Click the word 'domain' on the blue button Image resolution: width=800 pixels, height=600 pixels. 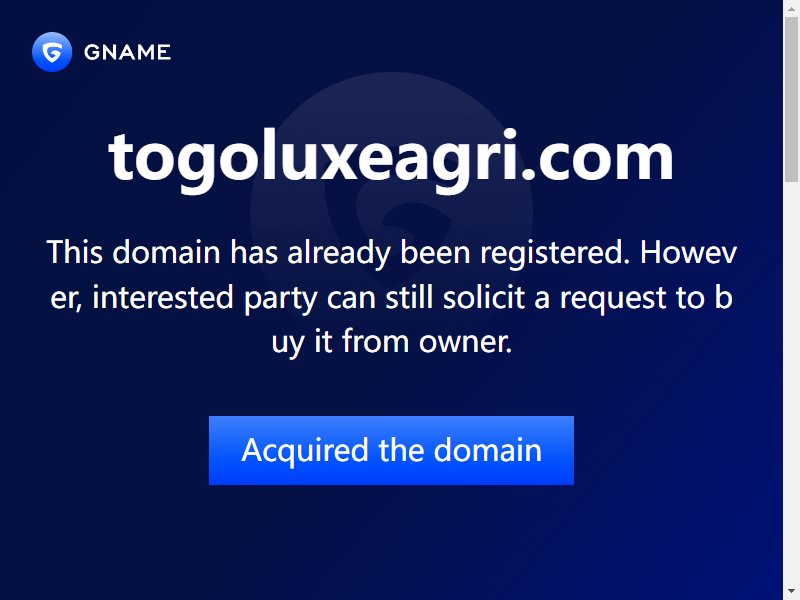pos(488,450)
